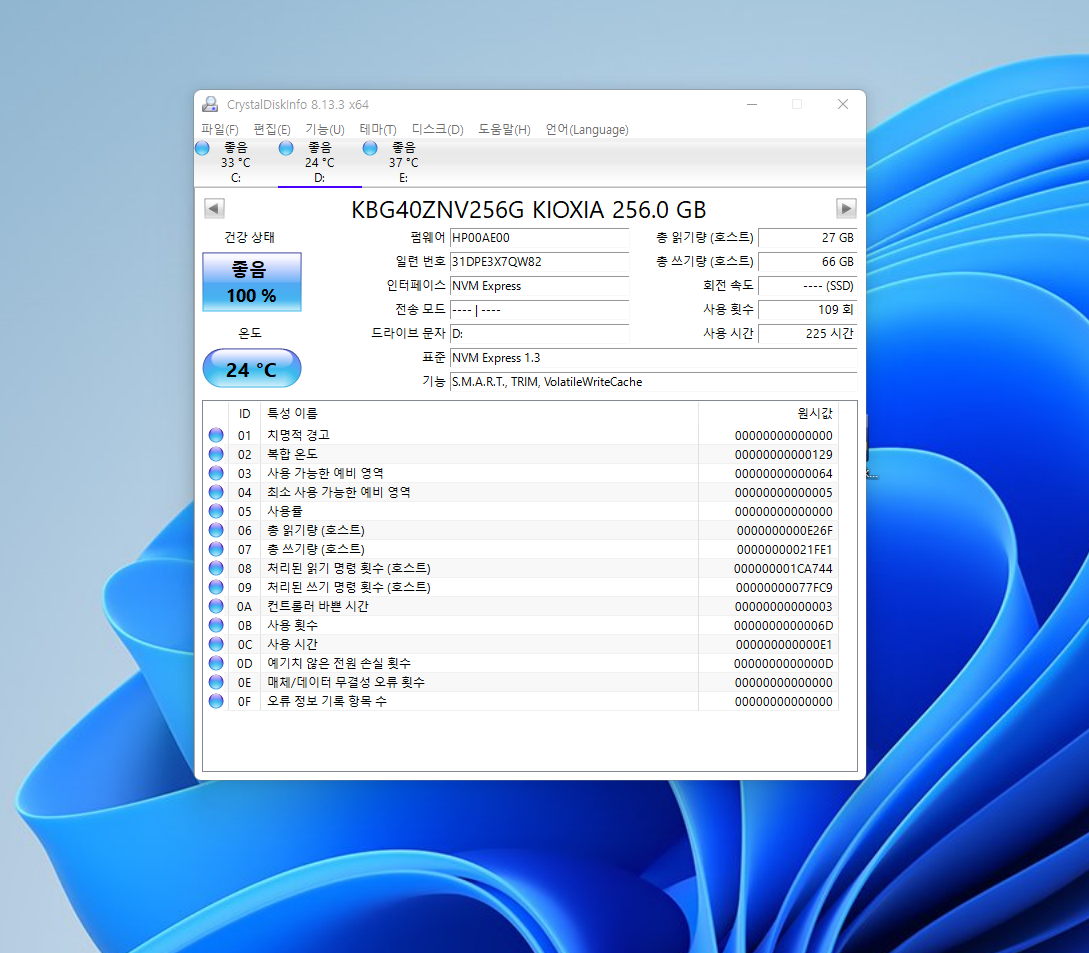Click the disk title KBG40ZNV256G KIOXIA 256.0 GB
Viewport: 1089px width, 953px height.
pos(529,210)
